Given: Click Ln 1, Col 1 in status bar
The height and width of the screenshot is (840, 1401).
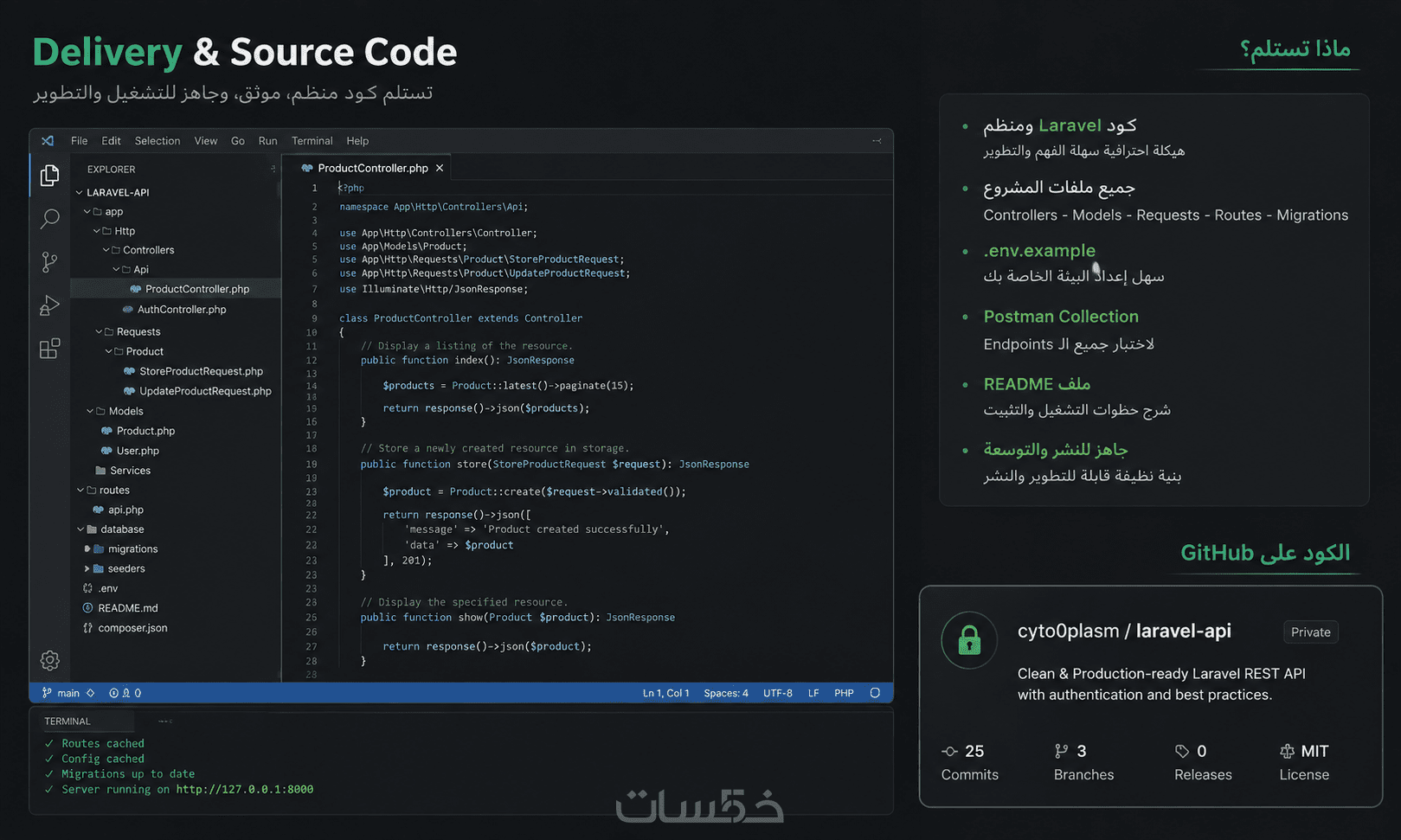Looking at the screenshot, I should coord(665,693).
